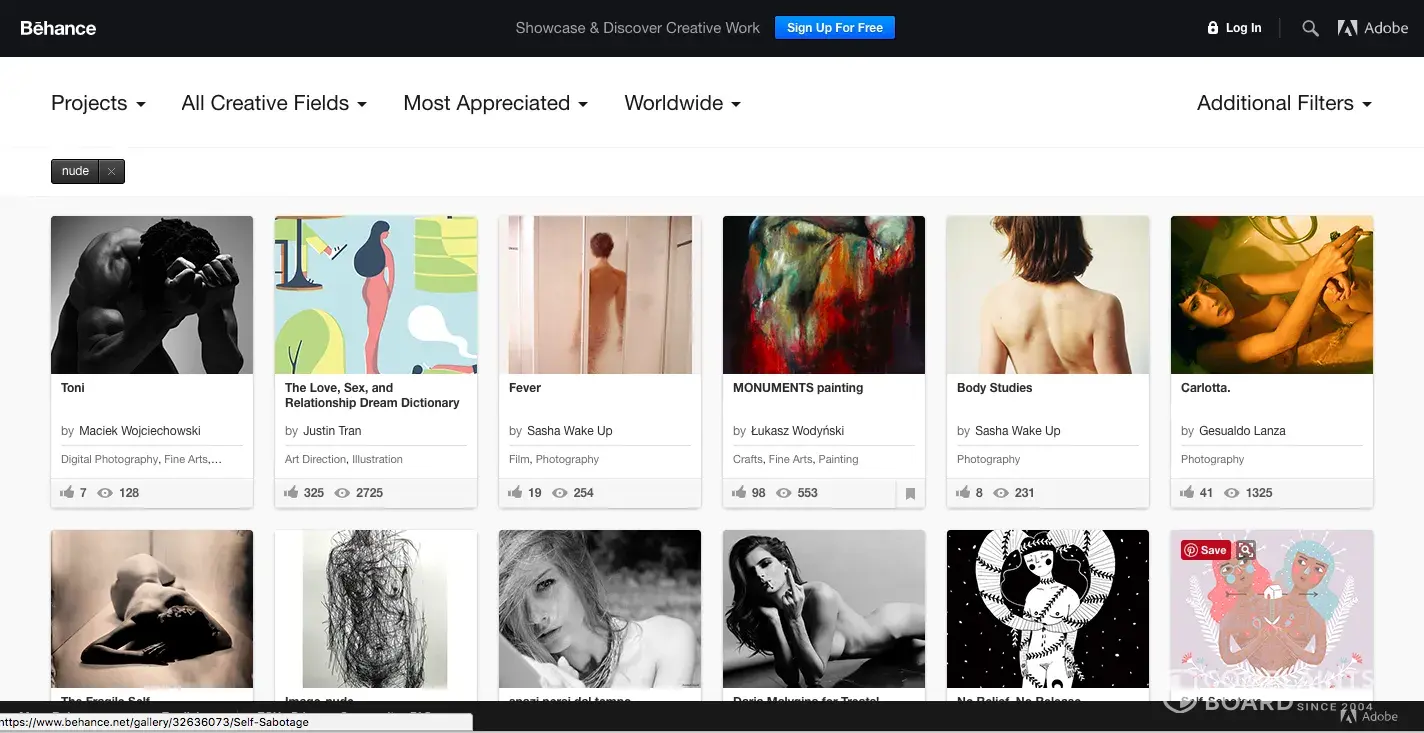This screenshot has width=1424, height=733.
Task: Click the Pinterest Save button on thumbnail
Action: (x=1205, y=550)
